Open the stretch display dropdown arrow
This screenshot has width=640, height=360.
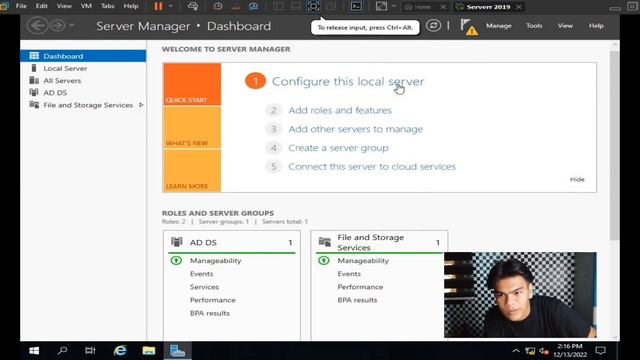click(x=393, y=6)
